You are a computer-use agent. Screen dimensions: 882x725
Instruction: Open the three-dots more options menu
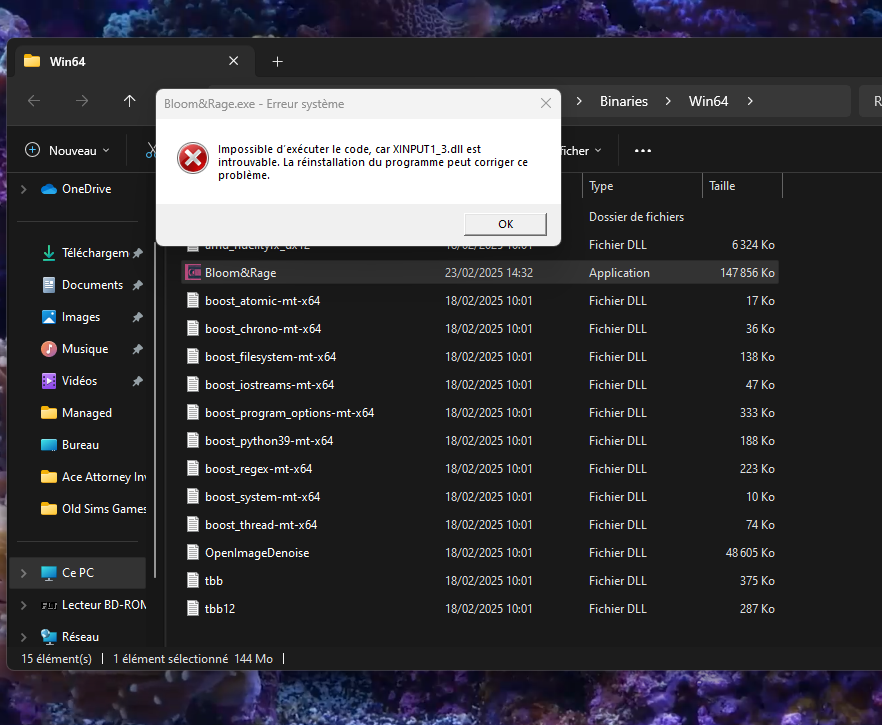642,151
